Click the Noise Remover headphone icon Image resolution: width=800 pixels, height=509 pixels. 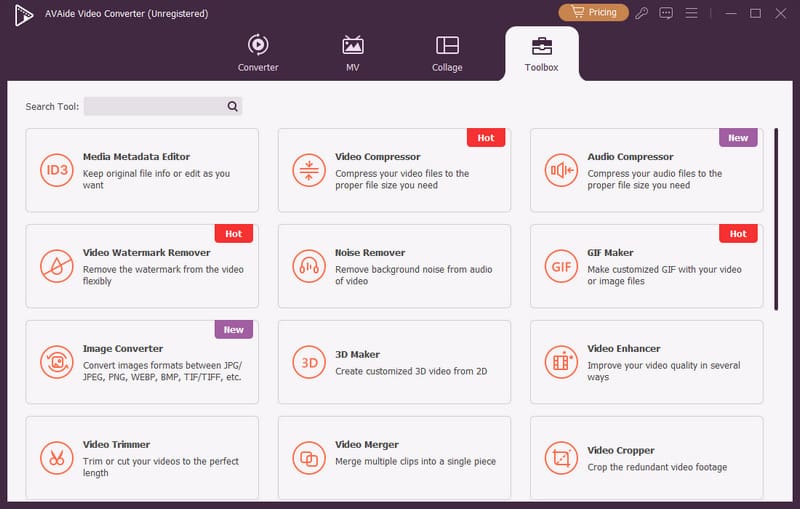click(308, 266)
